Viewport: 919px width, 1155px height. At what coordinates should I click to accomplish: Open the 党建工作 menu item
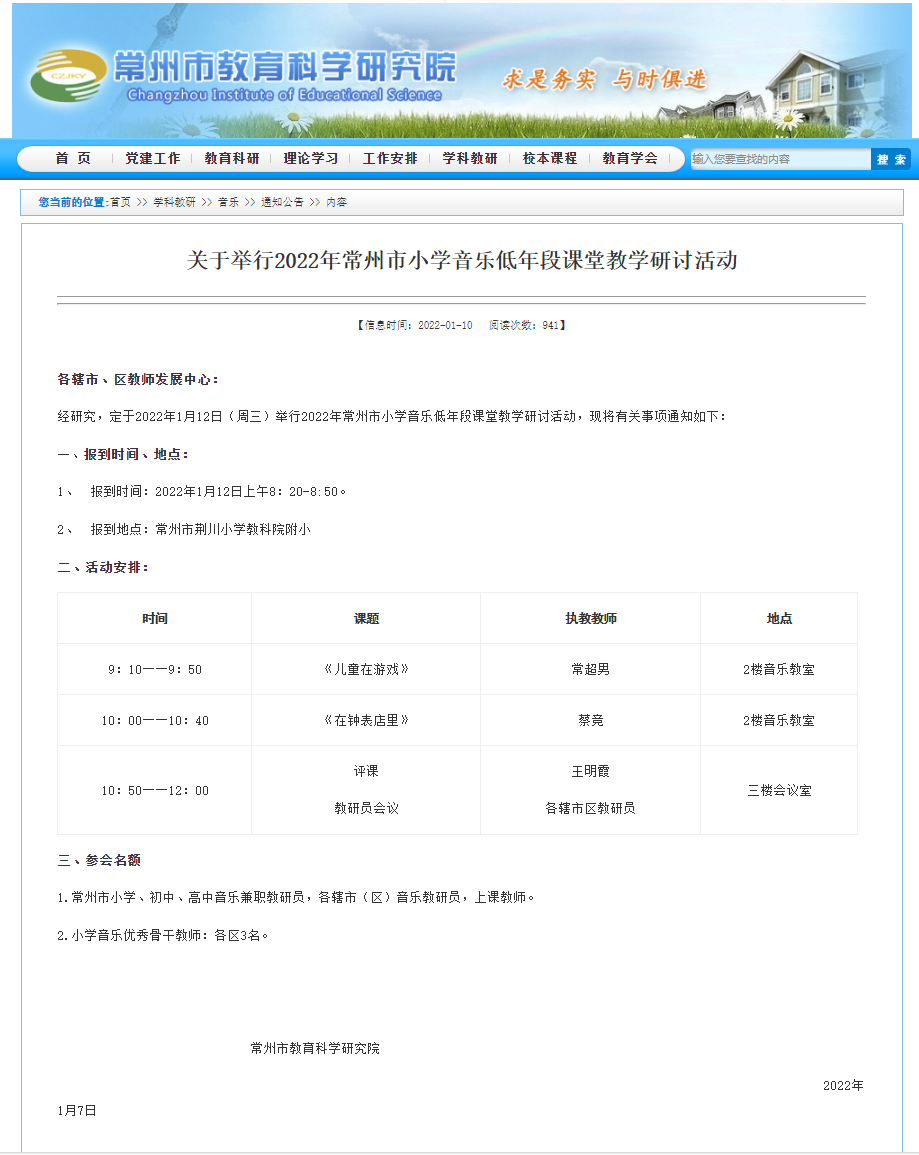point(153,158)
